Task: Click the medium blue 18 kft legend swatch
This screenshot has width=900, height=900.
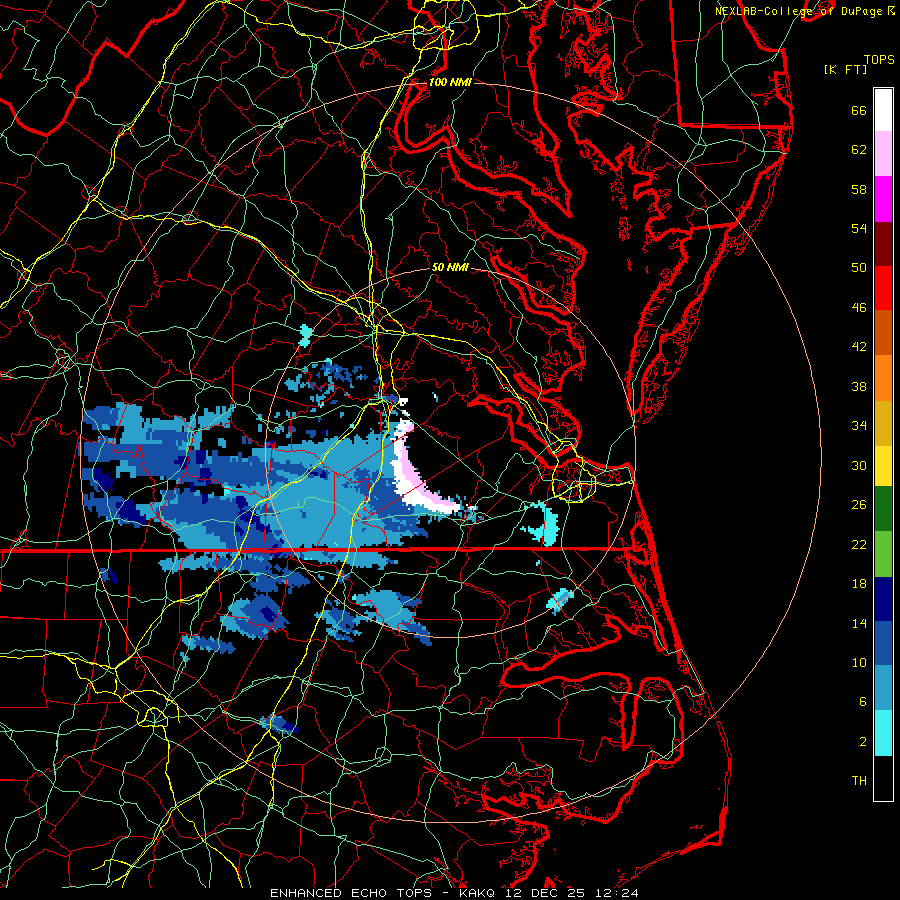Action: point(883,643)
